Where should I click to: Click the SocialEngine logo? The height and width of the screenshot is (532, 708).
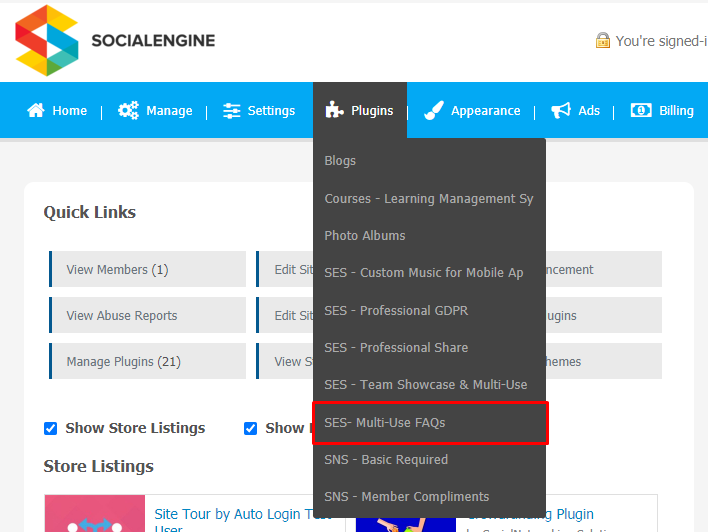(x=115, y=41)
